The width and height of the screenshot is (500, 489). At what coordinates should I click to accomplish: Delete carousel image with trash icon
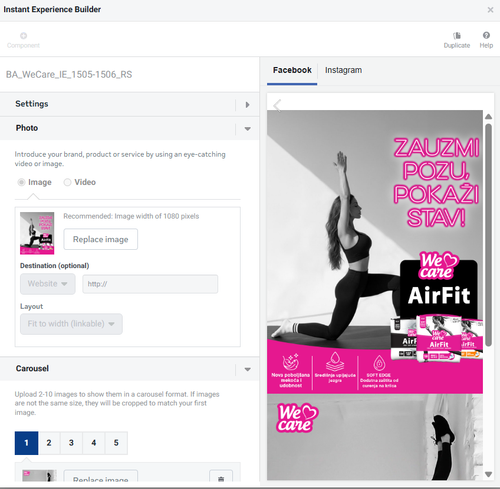221,479
